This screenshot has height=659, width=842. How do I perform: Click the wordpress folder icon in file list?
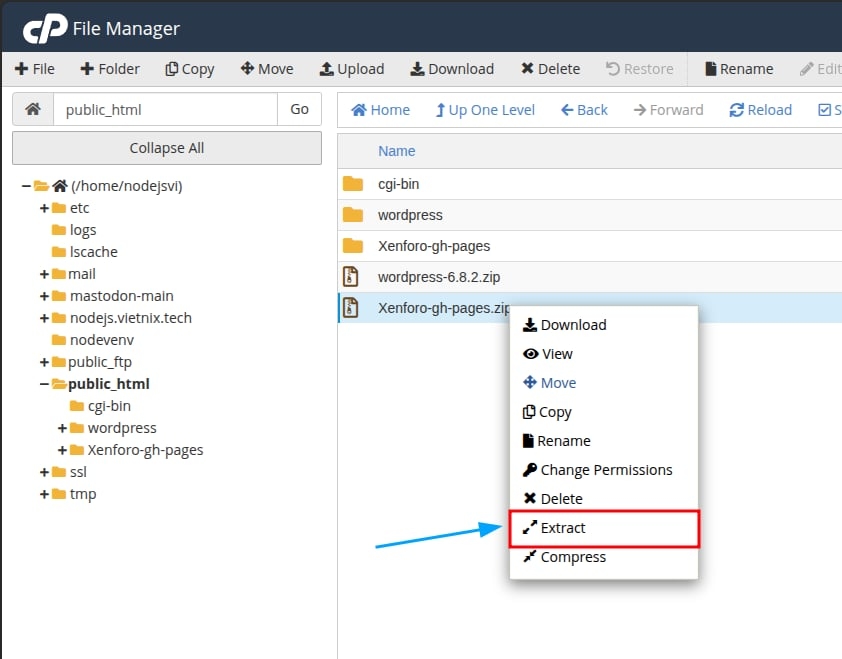pos(353,215)
